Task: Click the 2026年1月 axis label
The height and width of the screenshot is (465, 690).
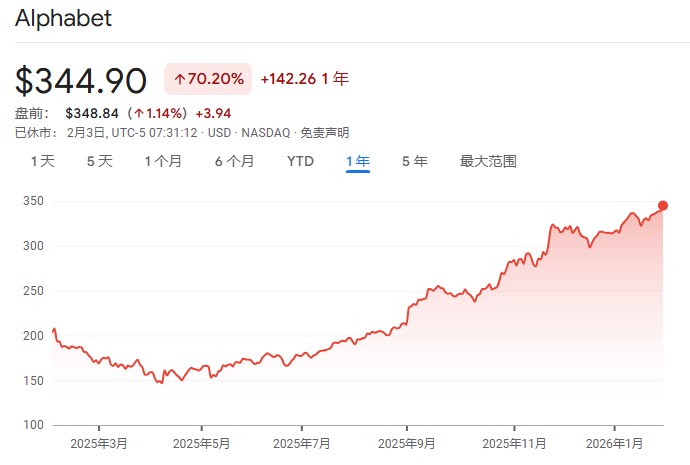Action: pyautogui.click(x=614, y=443)
